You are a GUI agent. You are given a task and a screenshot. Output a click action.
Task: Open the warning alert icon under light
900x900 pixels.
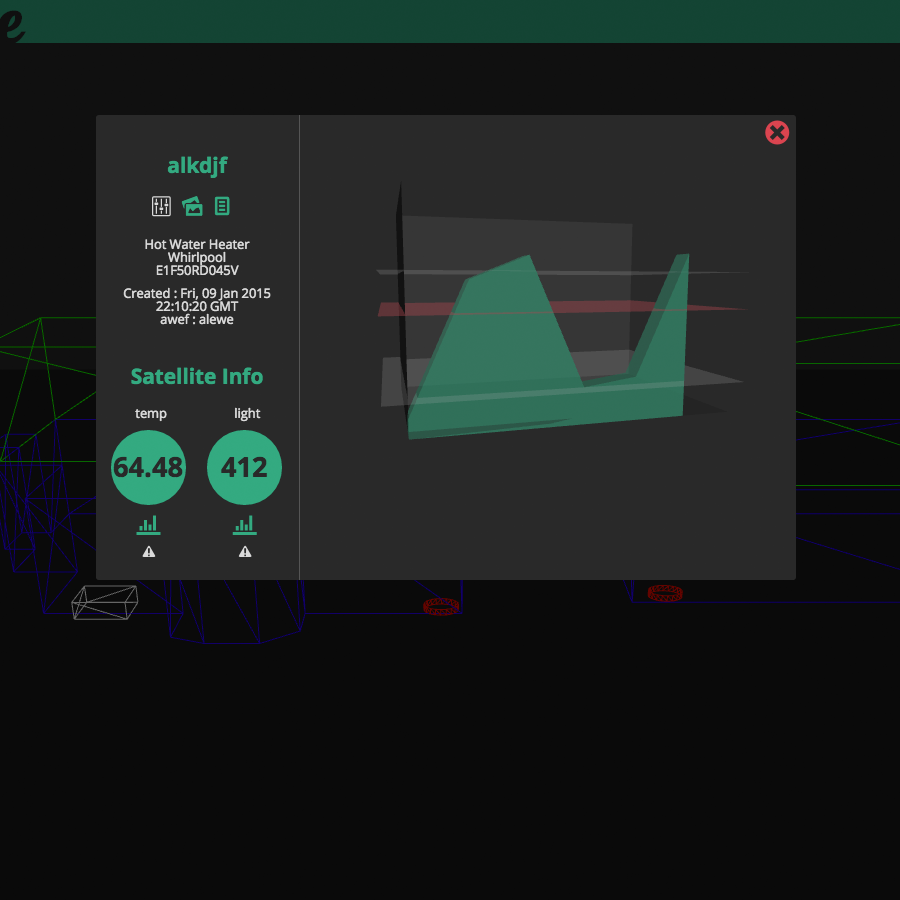coord(245,552)
